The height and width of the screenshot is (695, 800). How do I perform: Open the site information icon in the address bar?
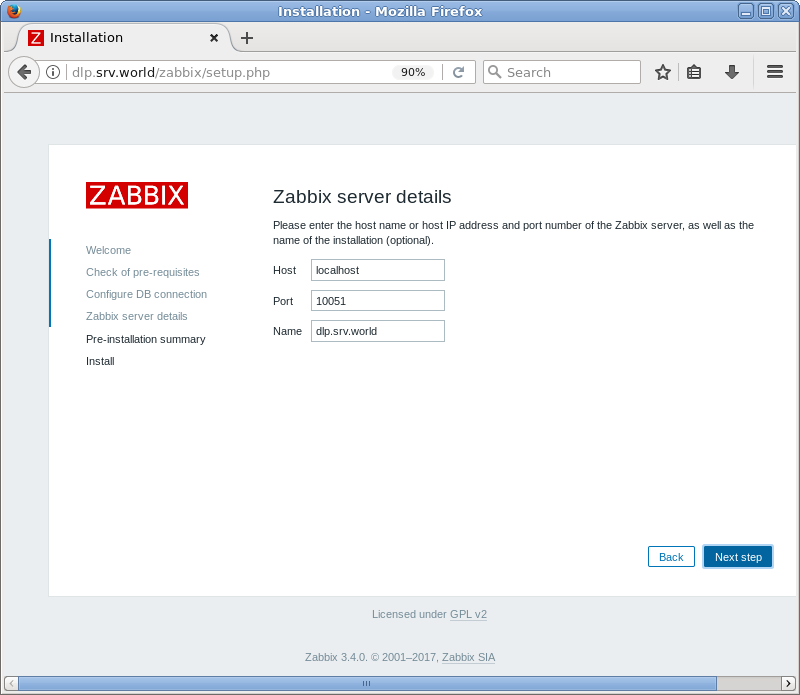tap(53, 72)
